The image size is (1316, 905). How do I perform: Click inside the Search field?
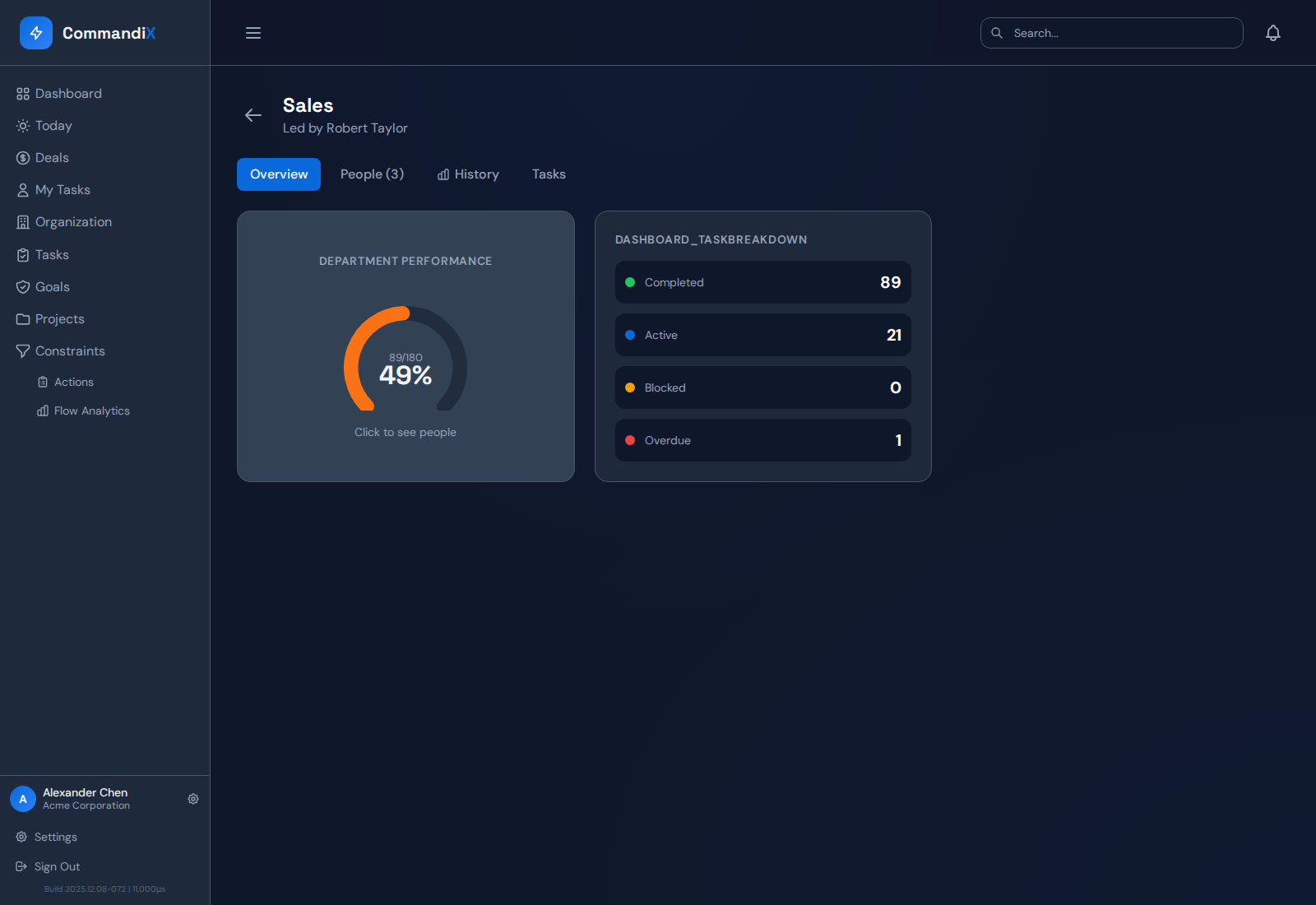[x=1112, y=33]
